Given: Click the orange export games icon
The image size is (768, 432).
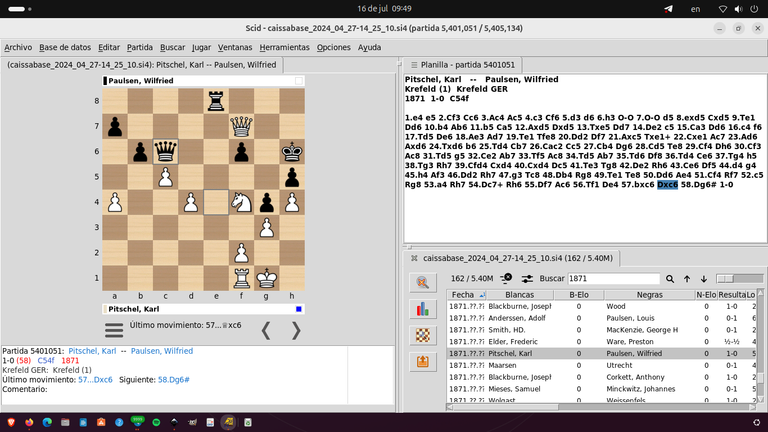Looking at the screenshot, I should (422, 362).
